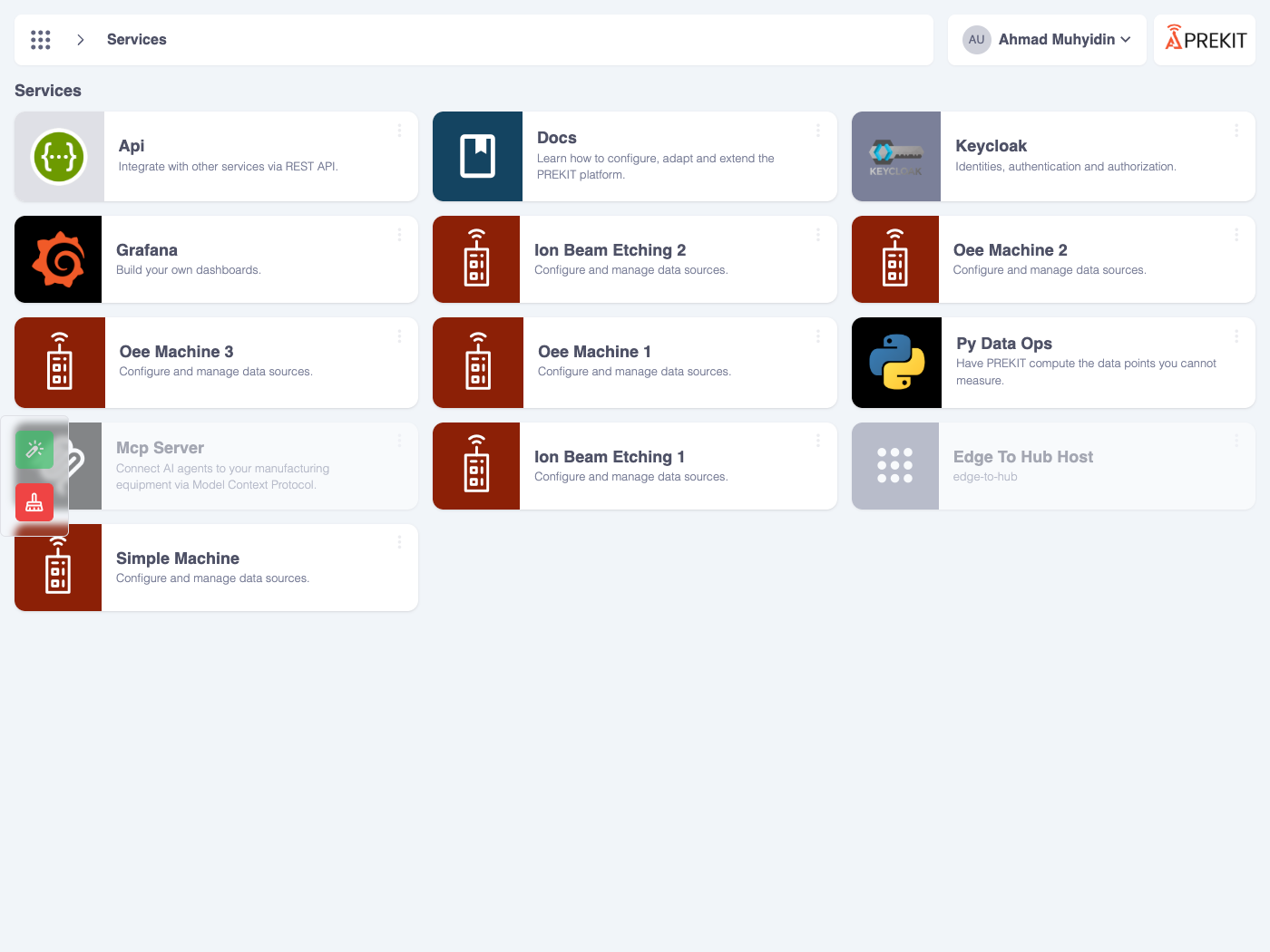Open the Grafana service title
Viewport: 1270px width, 952px height.
(147, 250)
